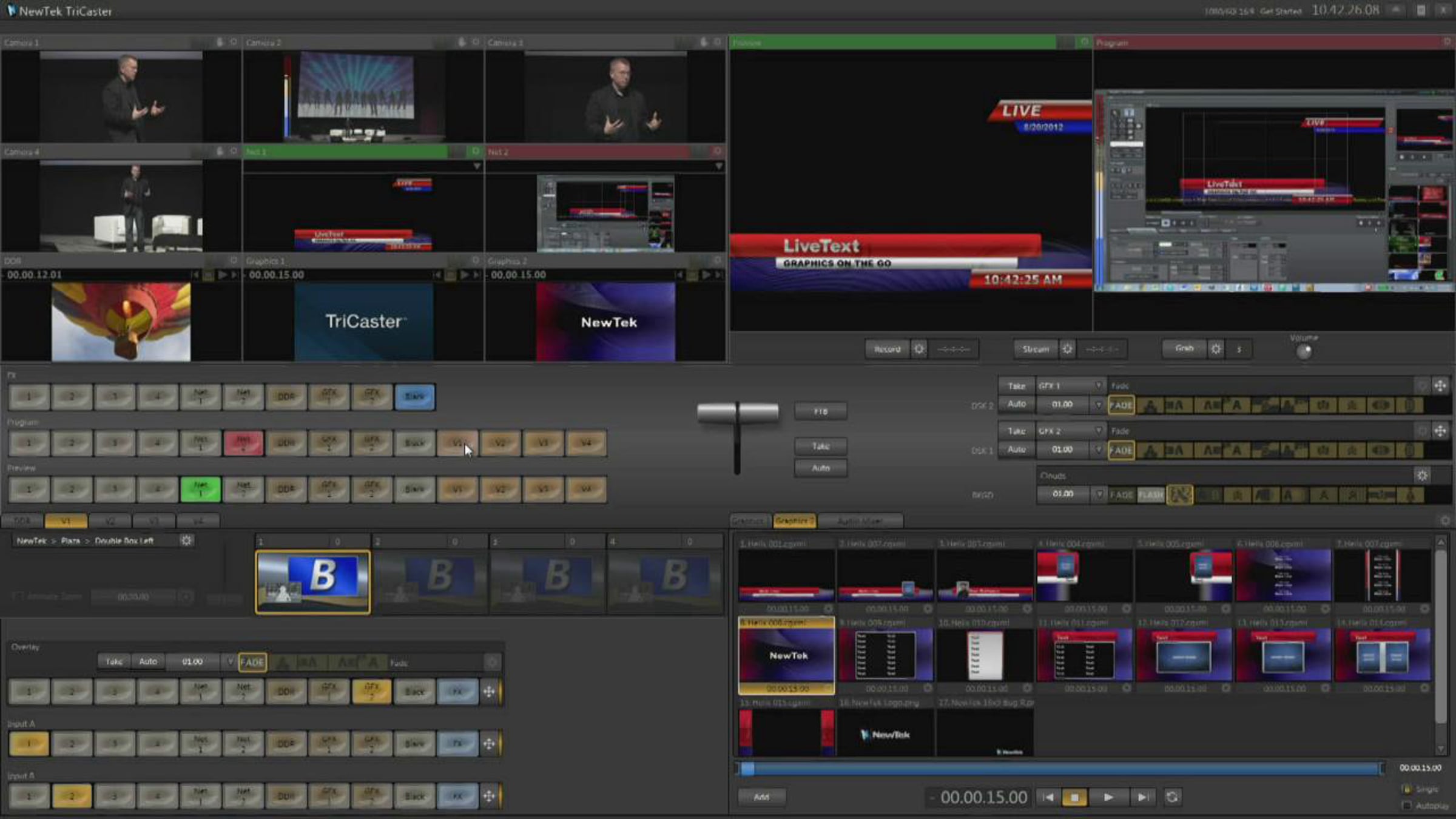Click the media player scrub bar

[x=1062, y=769]
